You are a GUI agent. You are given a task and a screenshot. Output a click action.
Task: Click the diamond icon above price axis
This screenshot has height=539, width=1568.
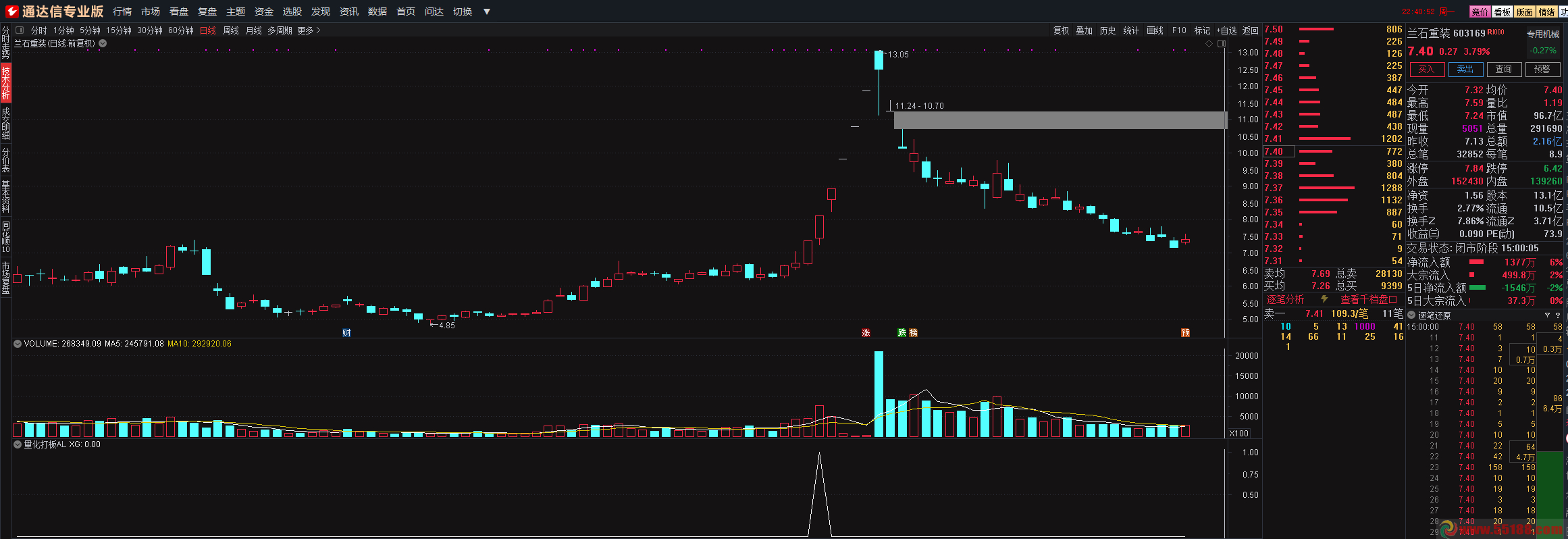point(1209,43)
